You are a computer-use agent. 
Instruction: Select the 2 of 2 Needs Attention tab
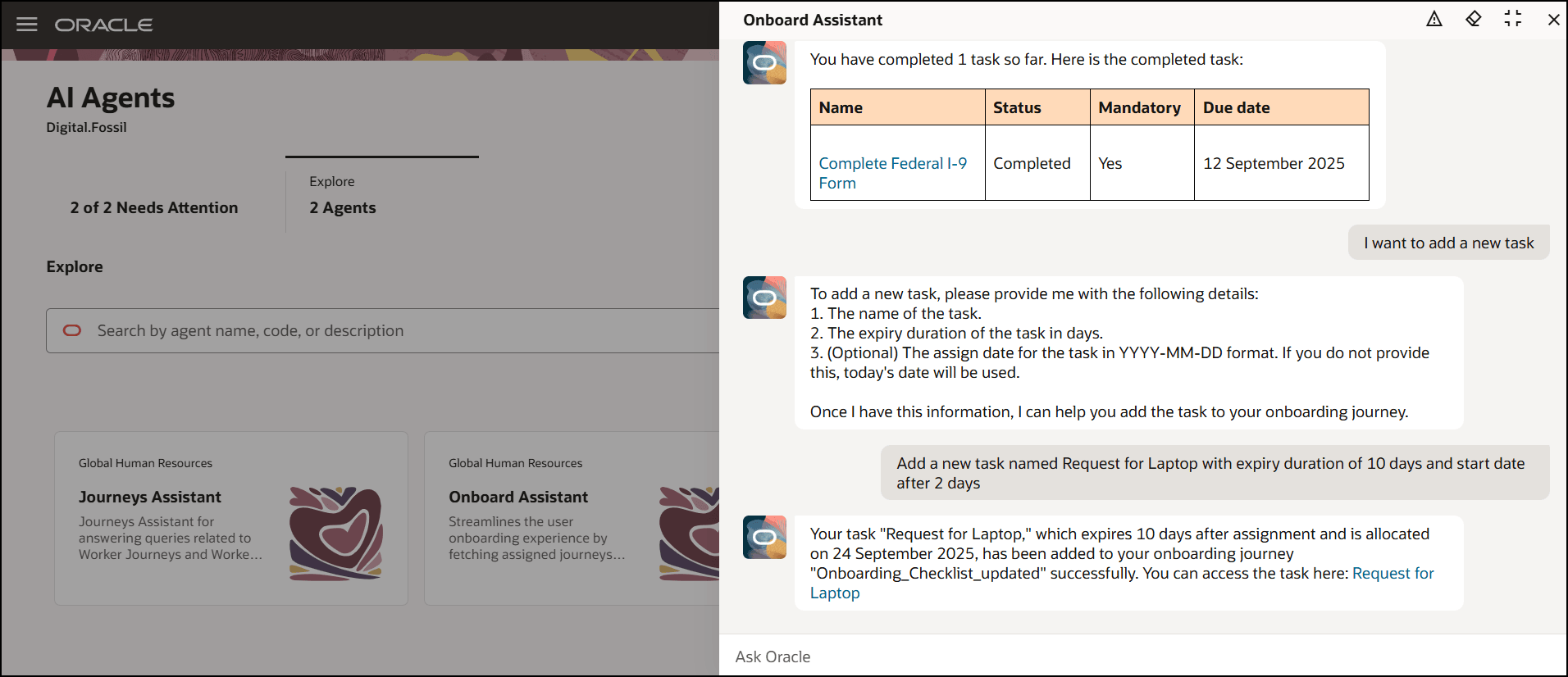(154, 207)
